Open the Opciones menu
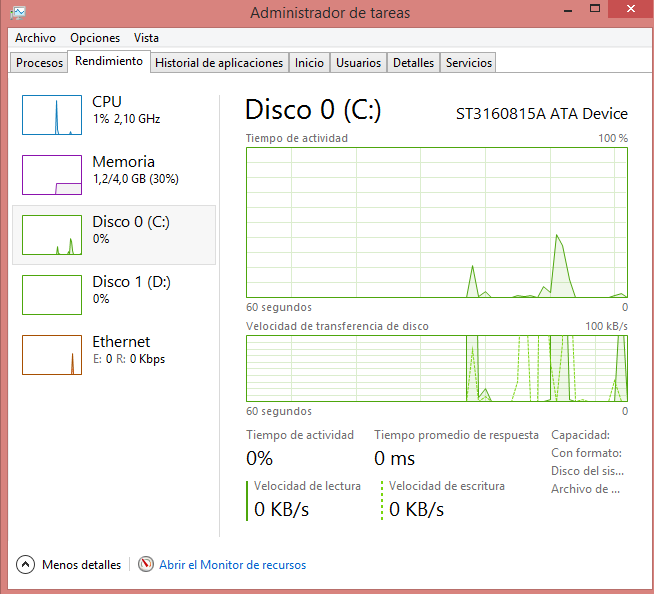 (95, 38)
